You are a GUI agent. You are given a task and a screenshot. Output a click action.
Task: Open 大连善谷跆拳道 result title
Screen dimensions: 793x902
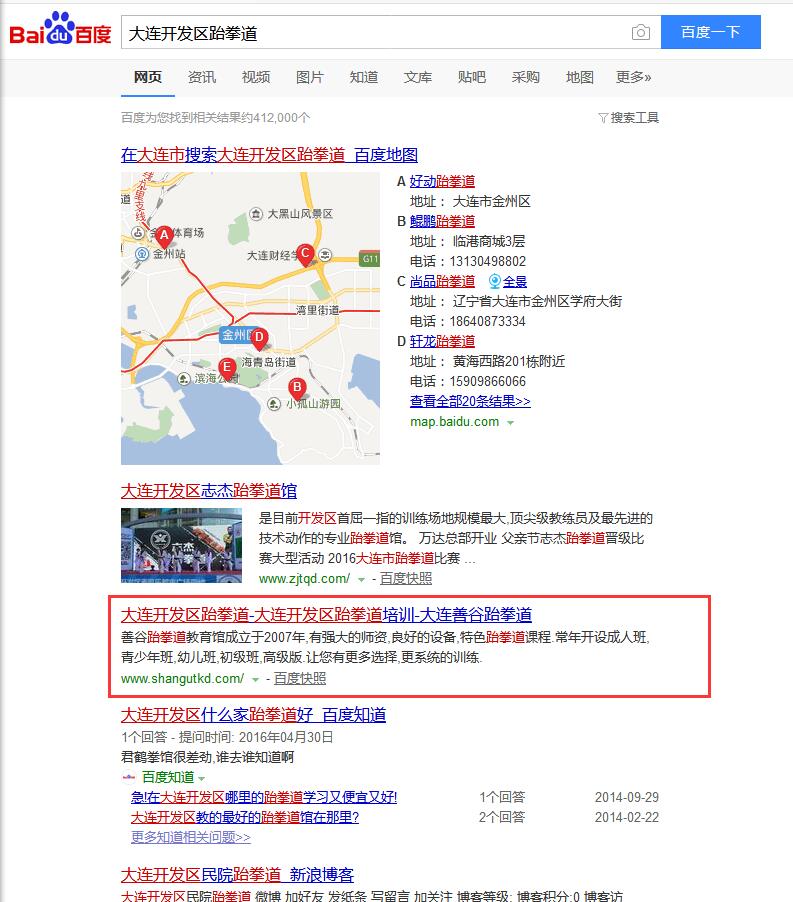pos(326,615)
